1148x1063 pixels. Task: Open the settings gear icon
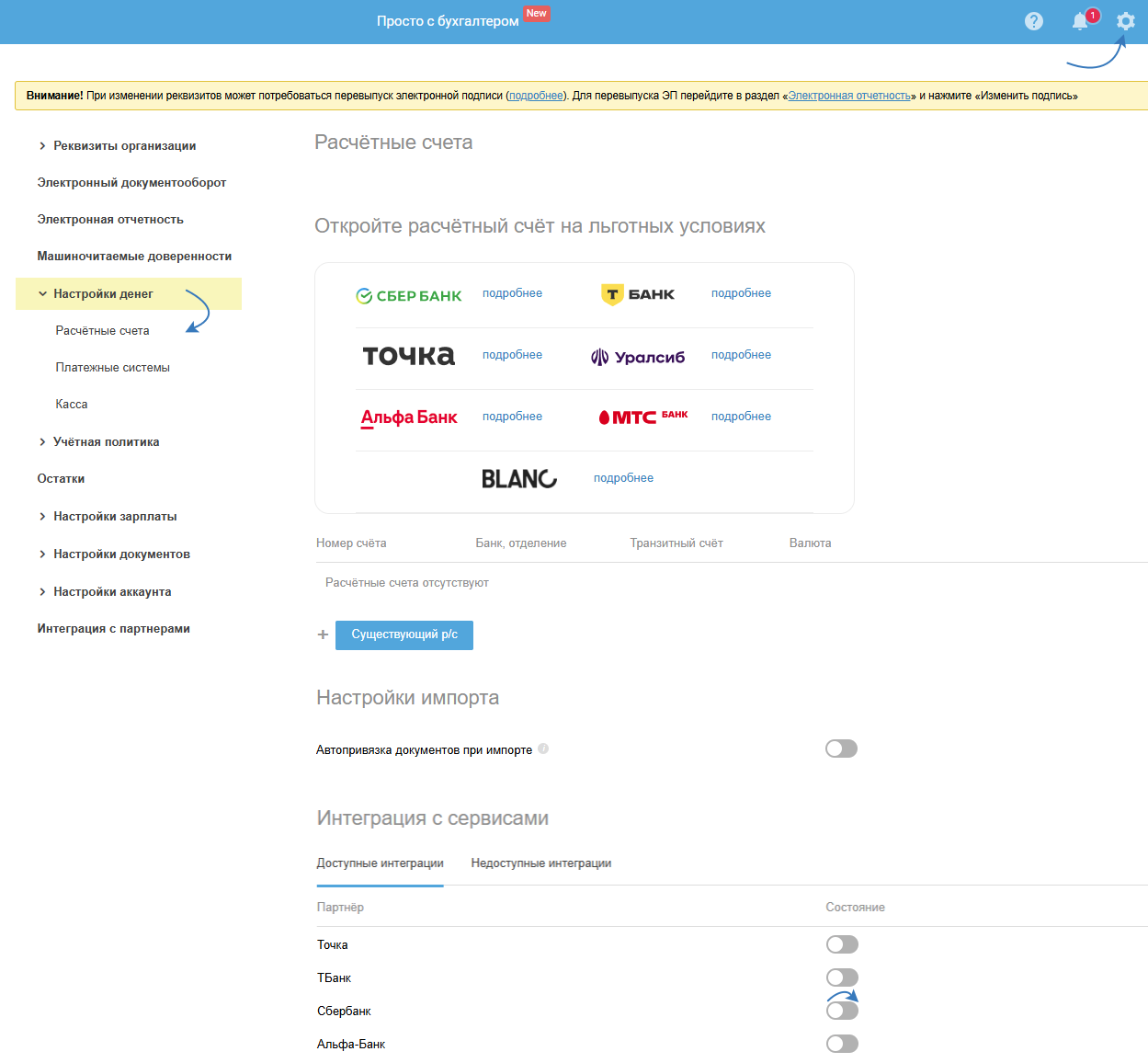coord(1125,21)
